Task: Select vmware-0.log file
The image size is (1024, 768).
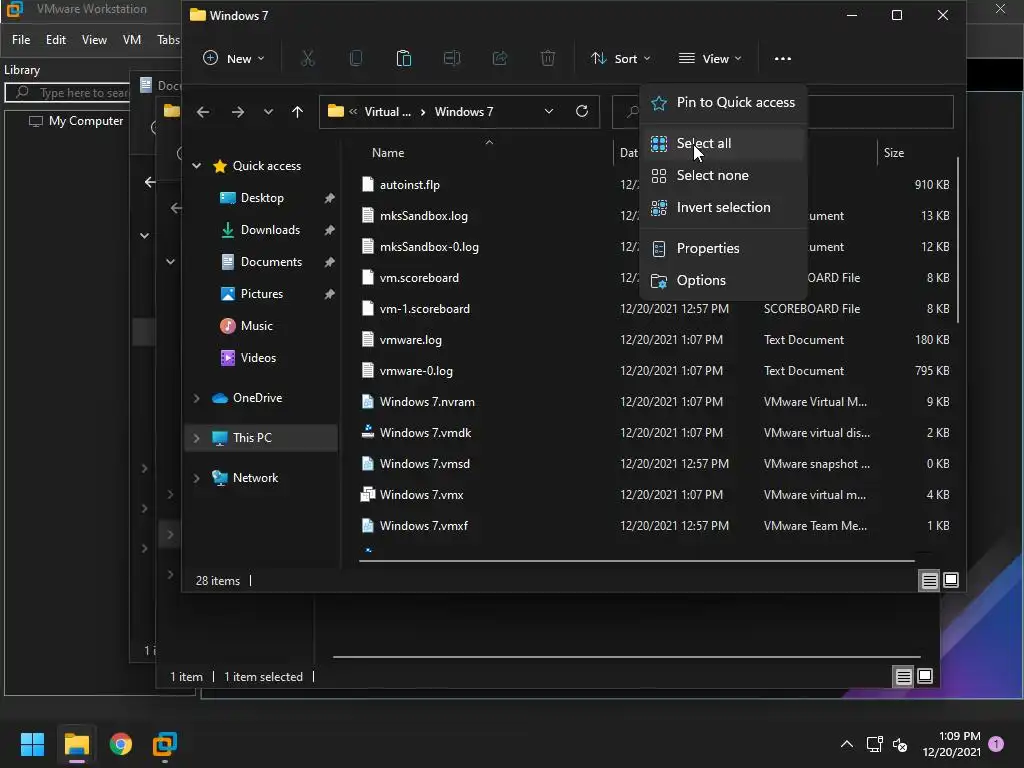Action: (x=416, y=371)
